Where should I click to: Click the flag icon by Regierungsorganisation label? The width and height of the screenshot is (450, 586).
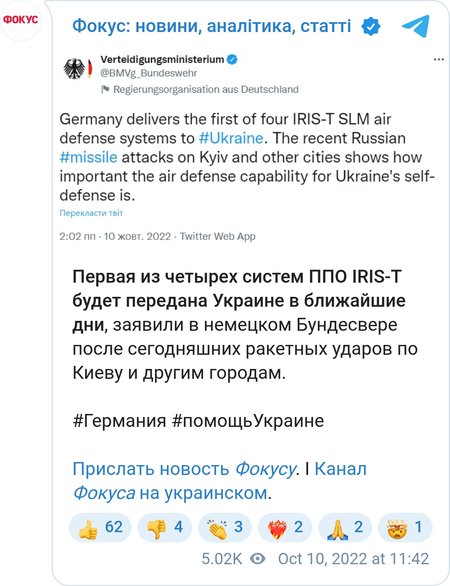105,89
